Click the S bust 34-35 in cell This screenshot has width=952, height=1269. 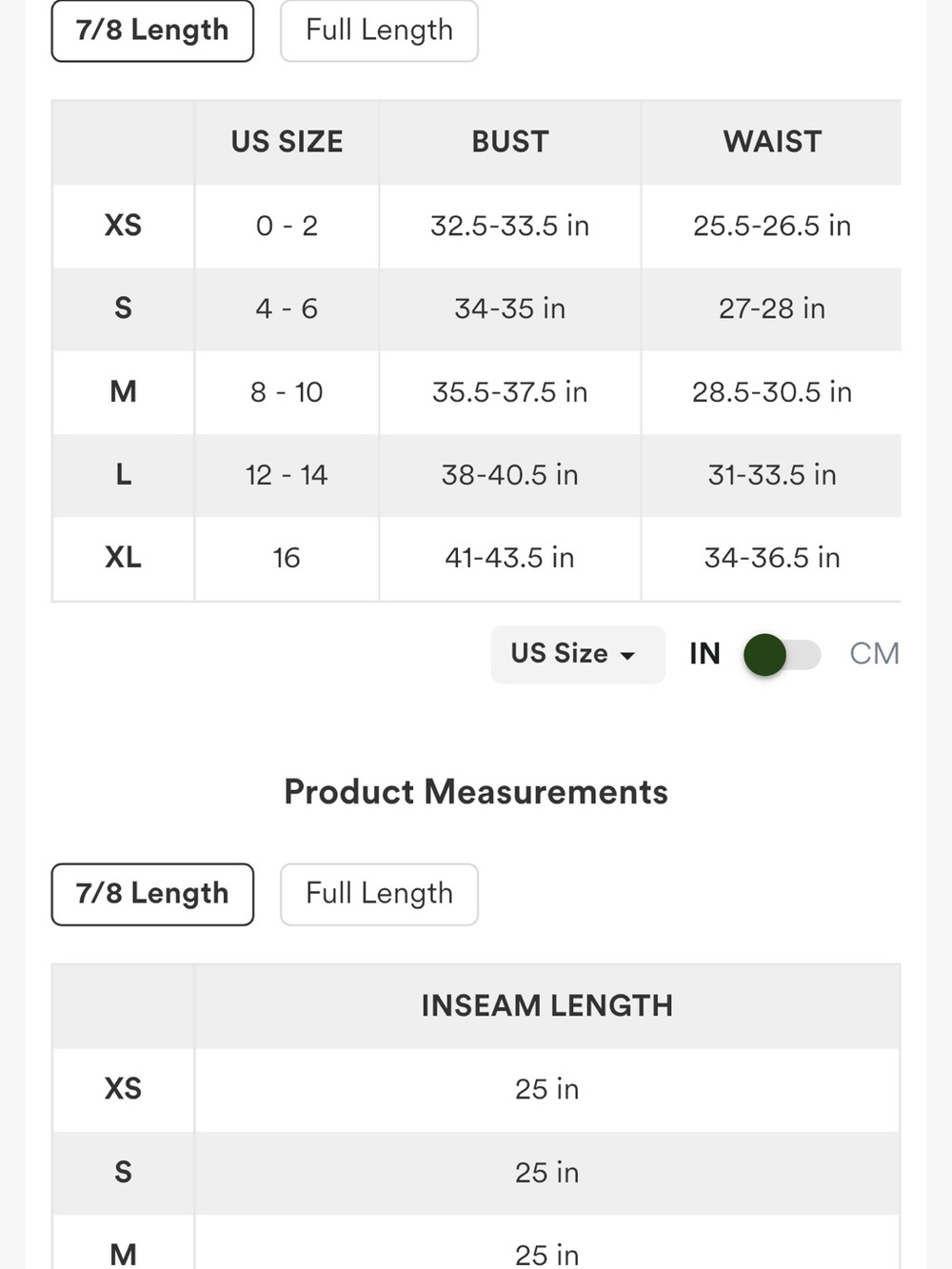pos(510,308)
